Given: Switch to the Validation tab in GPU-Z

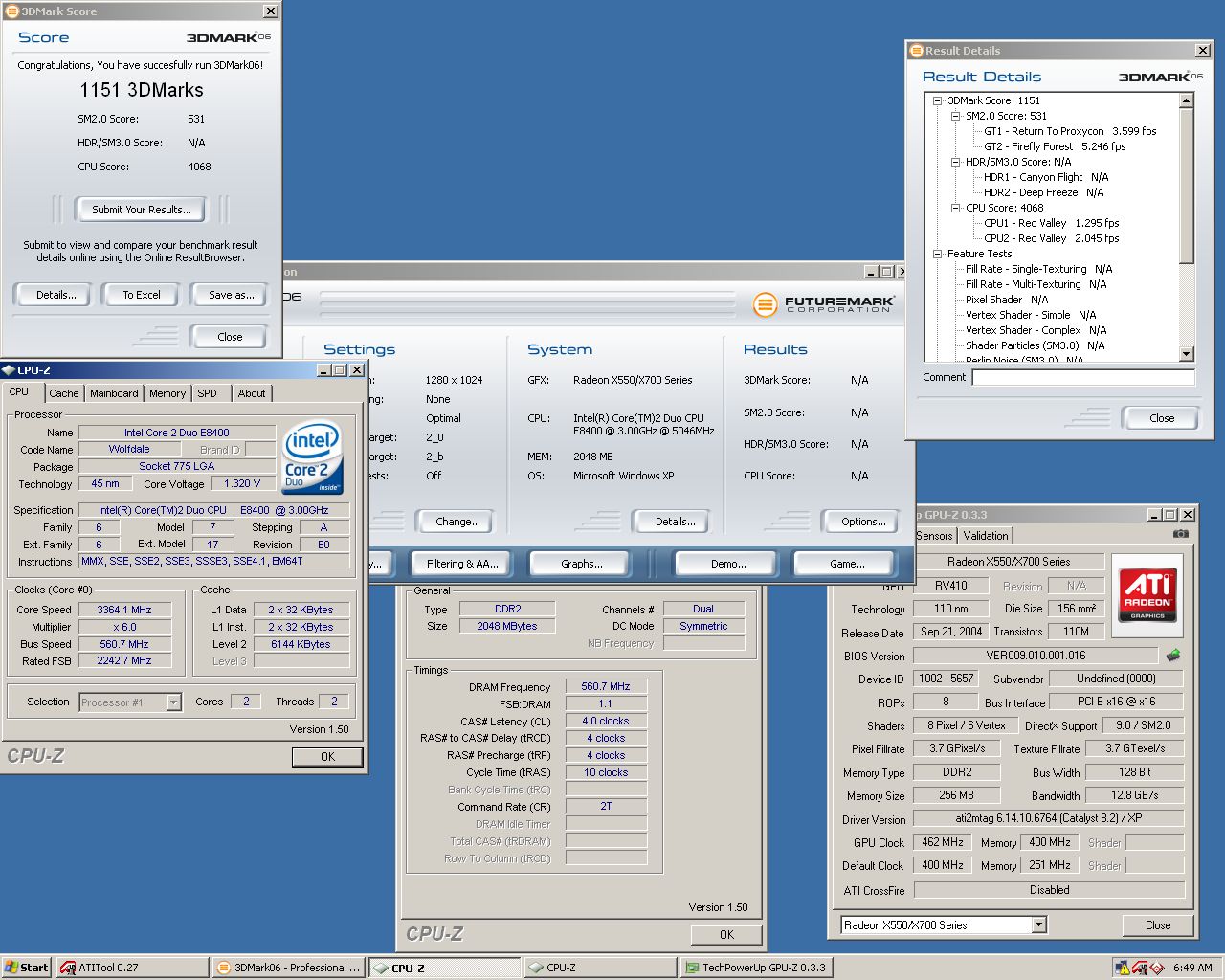Looking at the screenshot, I should point(986,536).
